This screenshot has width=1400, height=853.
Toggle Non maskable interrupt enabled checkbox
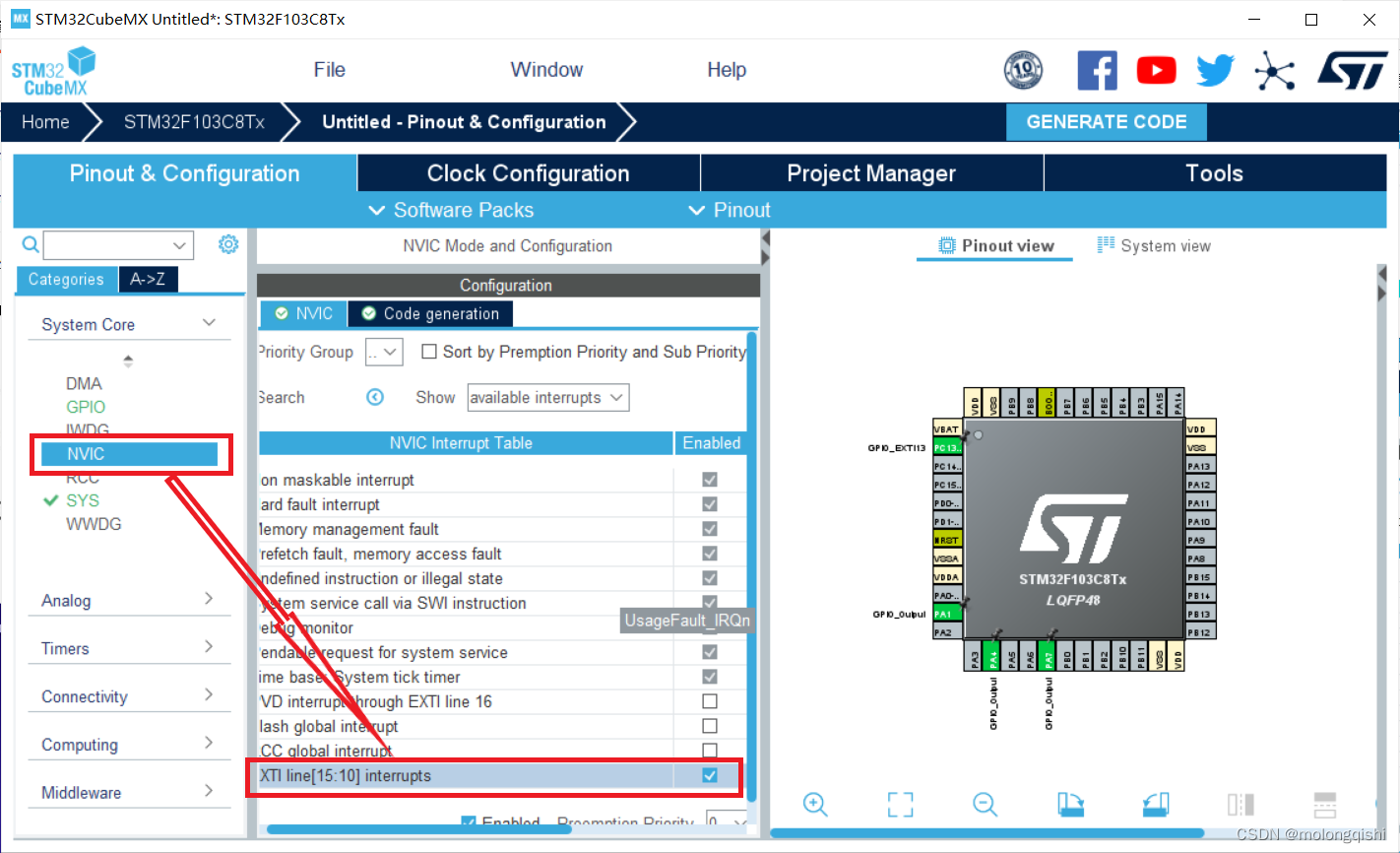click(x=710, y=480)
